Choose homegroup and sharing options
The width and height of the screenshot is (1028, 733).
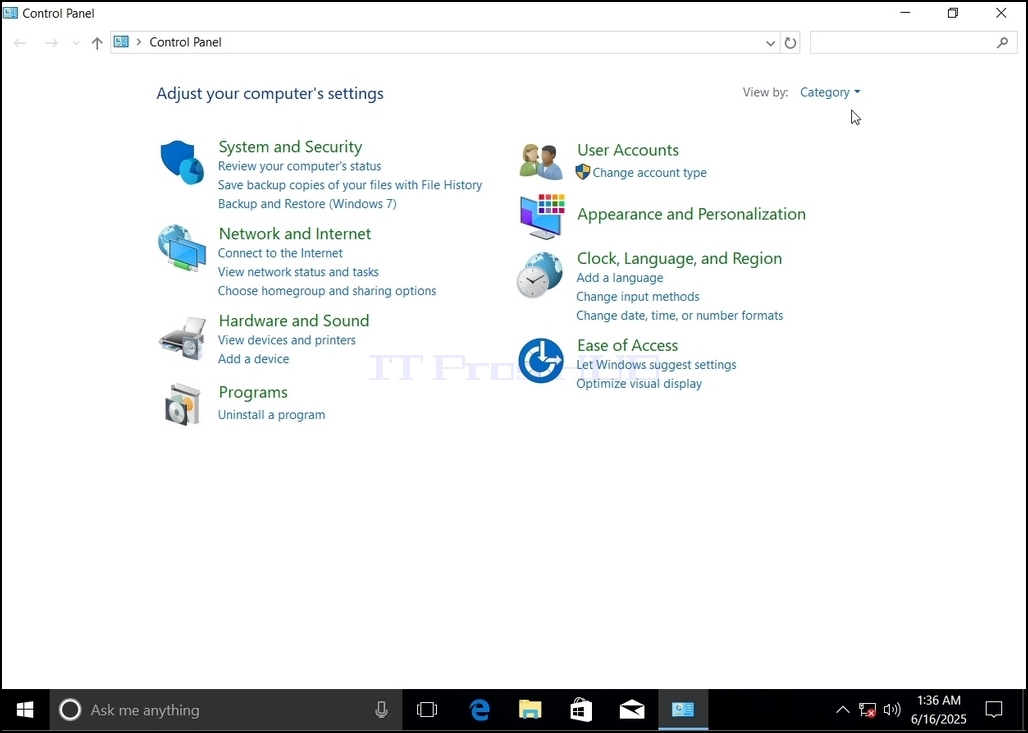327,291
